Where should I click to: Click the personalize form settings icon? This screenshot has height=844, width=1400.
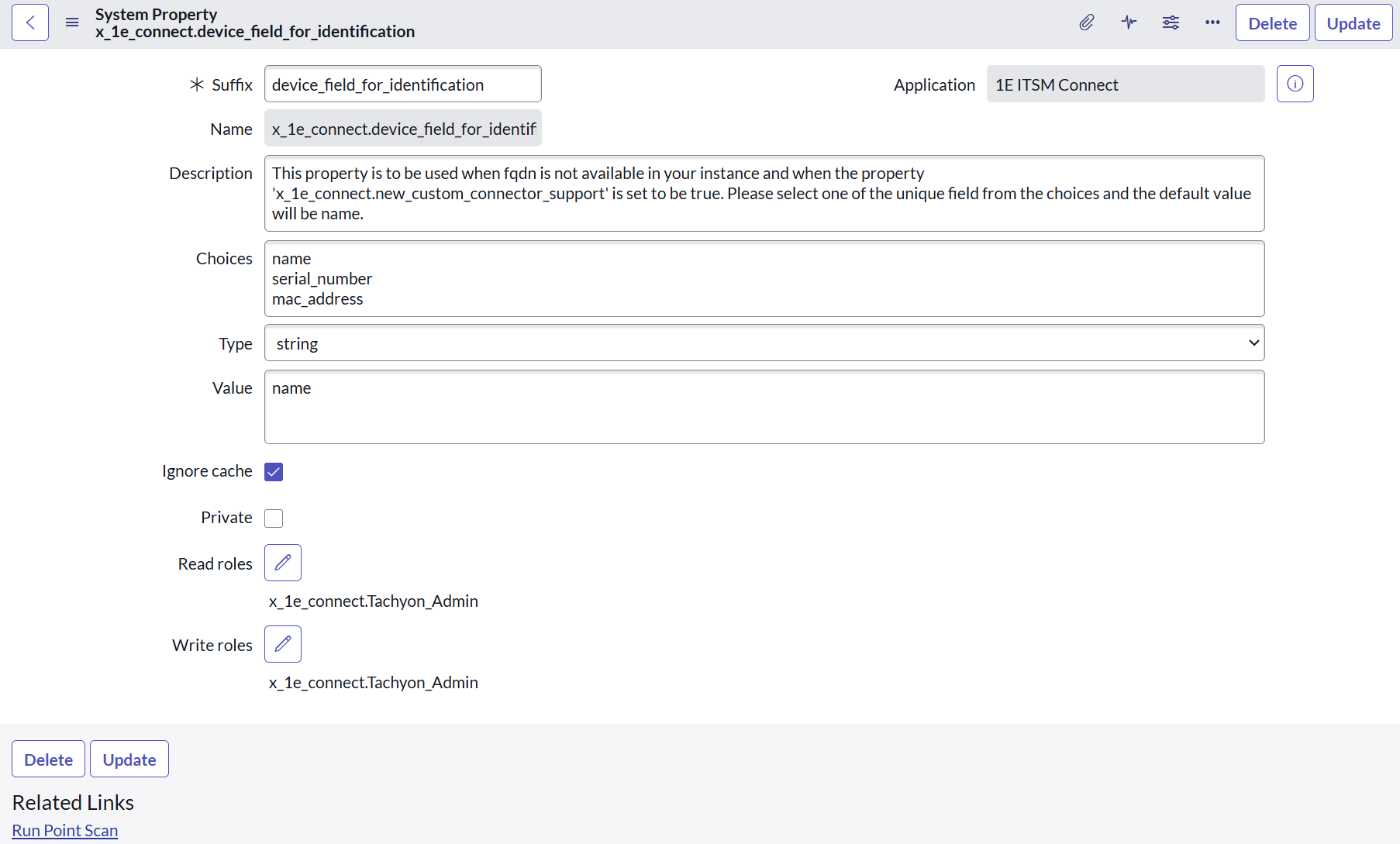[1171, 22]
